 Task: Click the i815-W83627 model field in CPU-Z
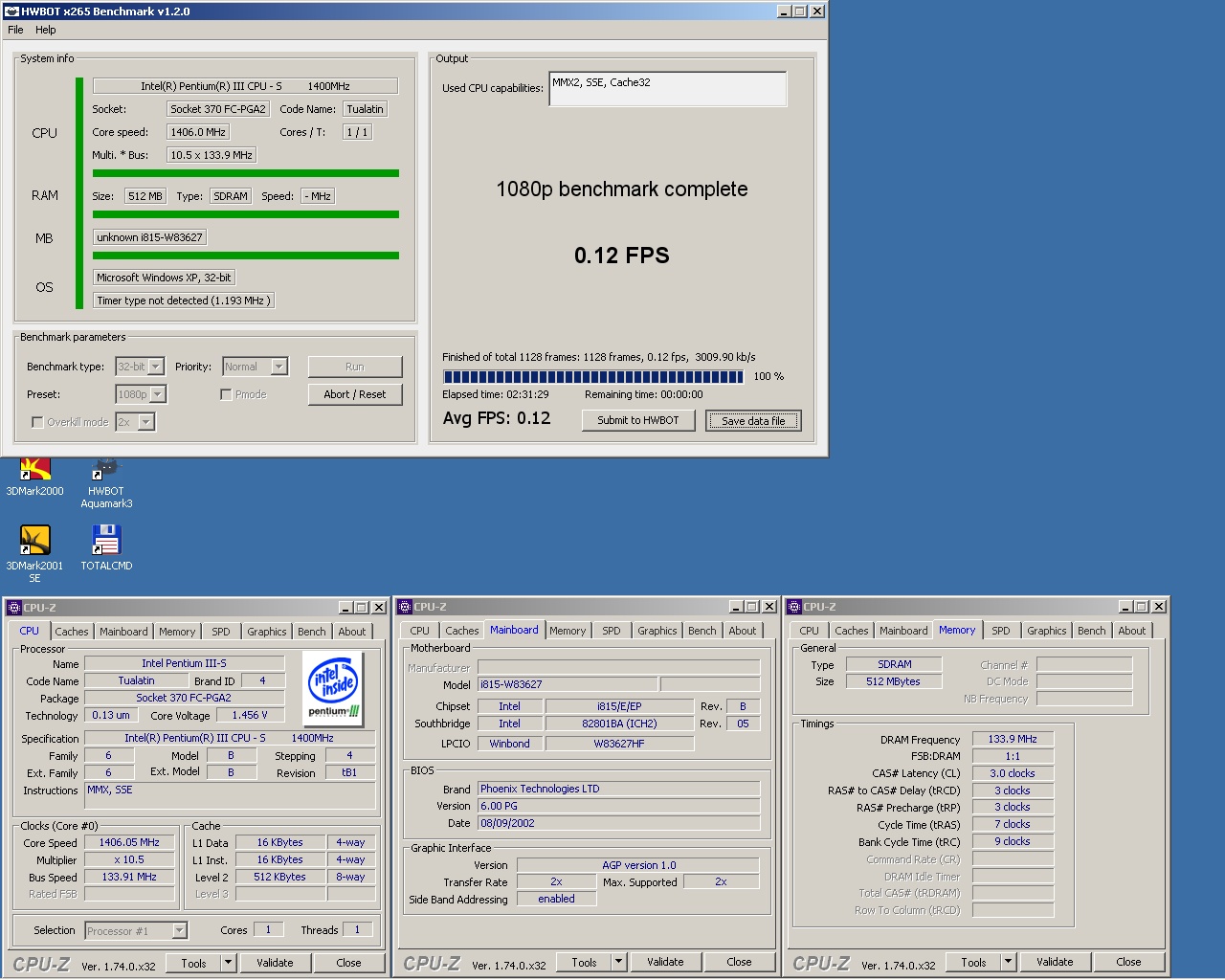click(x=568, y=684)
